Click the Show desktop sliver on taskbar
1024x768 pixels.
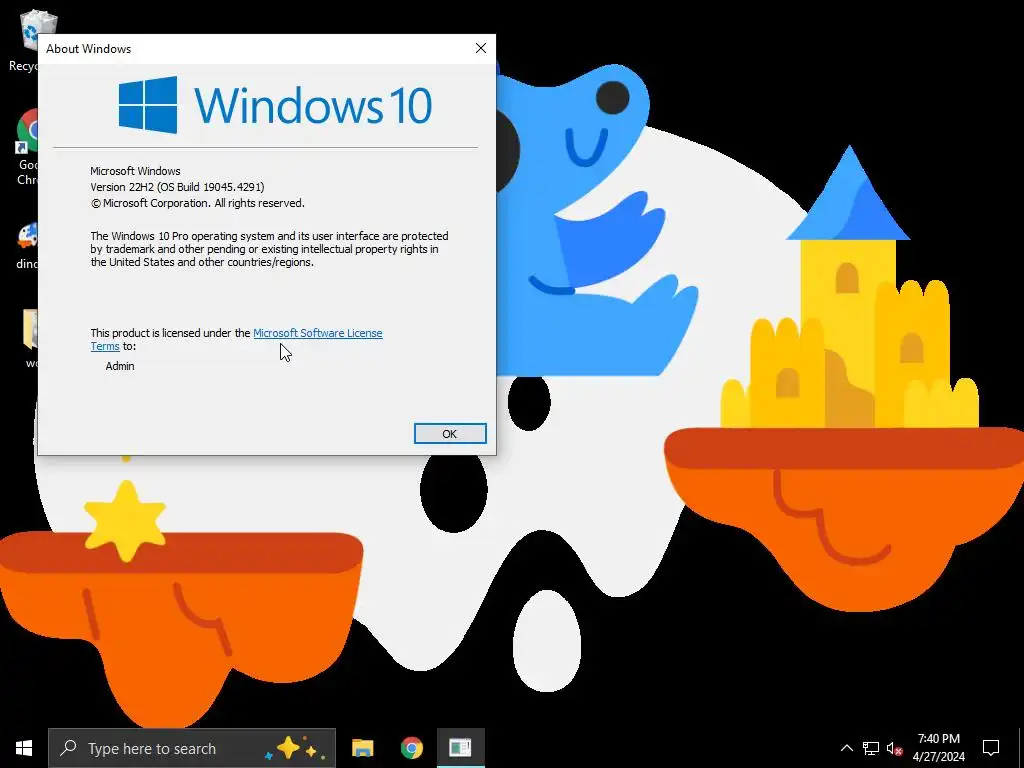click(1020, 748)
